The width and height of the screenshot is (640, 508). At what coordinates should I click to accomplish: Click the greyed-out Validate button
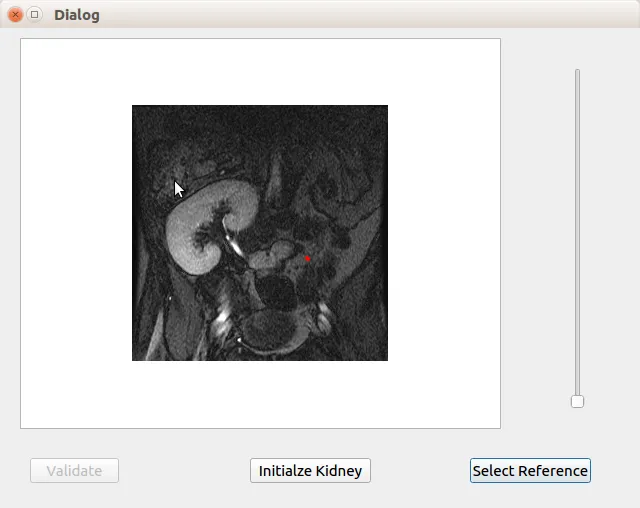74,470
